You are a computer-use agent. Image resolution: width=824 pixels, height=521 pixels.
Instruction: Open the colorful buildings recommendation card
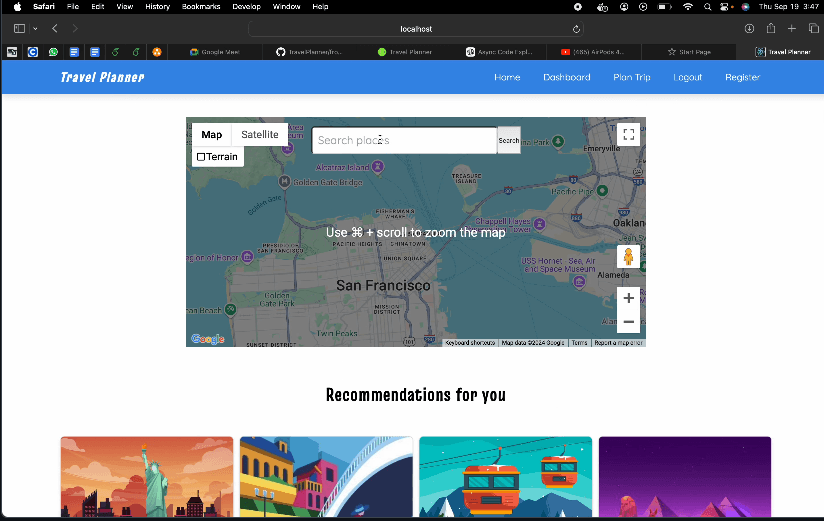[x=326, y=476]
